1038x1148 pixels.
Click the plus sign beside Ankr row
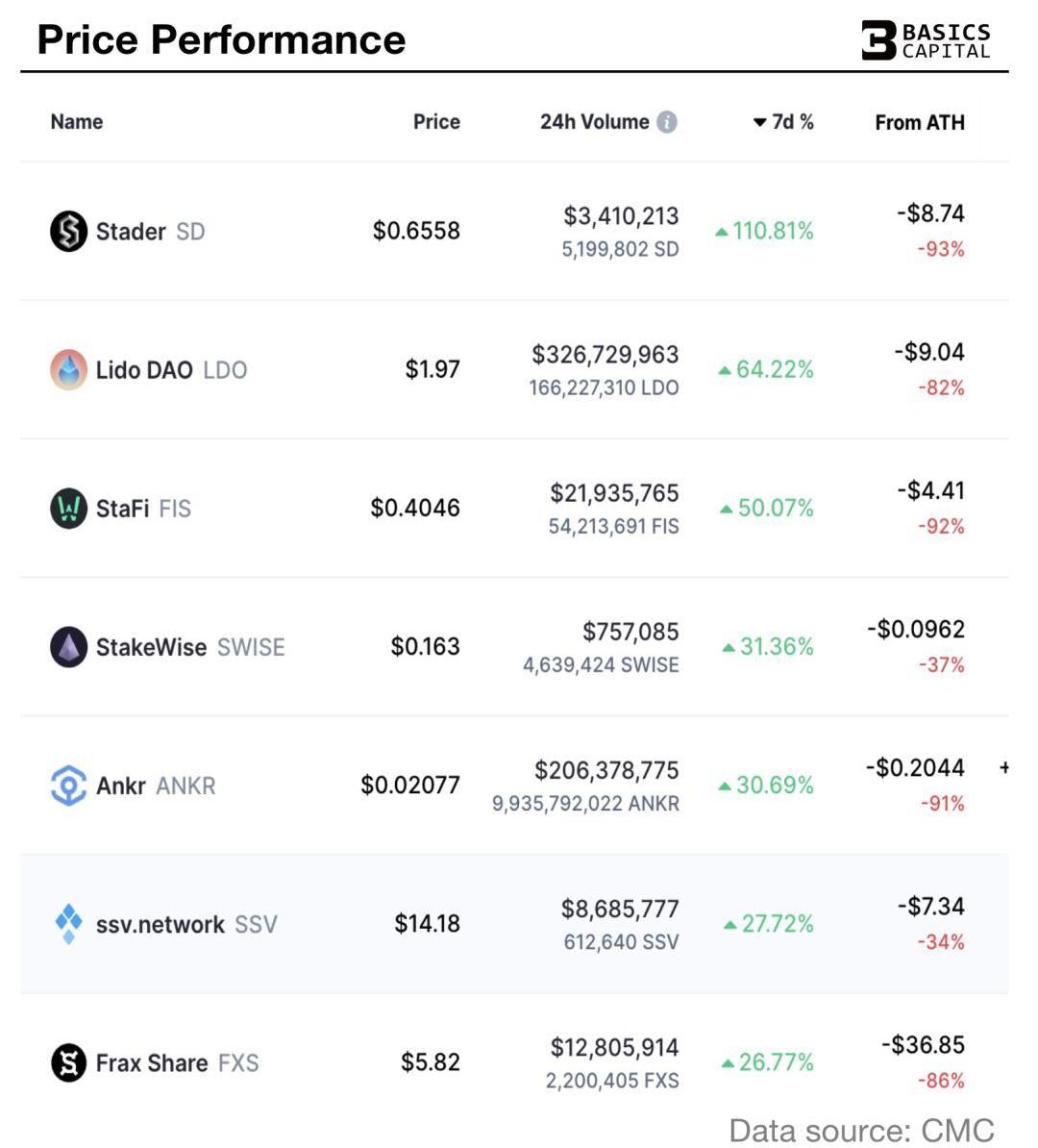tap(1003, 767)
